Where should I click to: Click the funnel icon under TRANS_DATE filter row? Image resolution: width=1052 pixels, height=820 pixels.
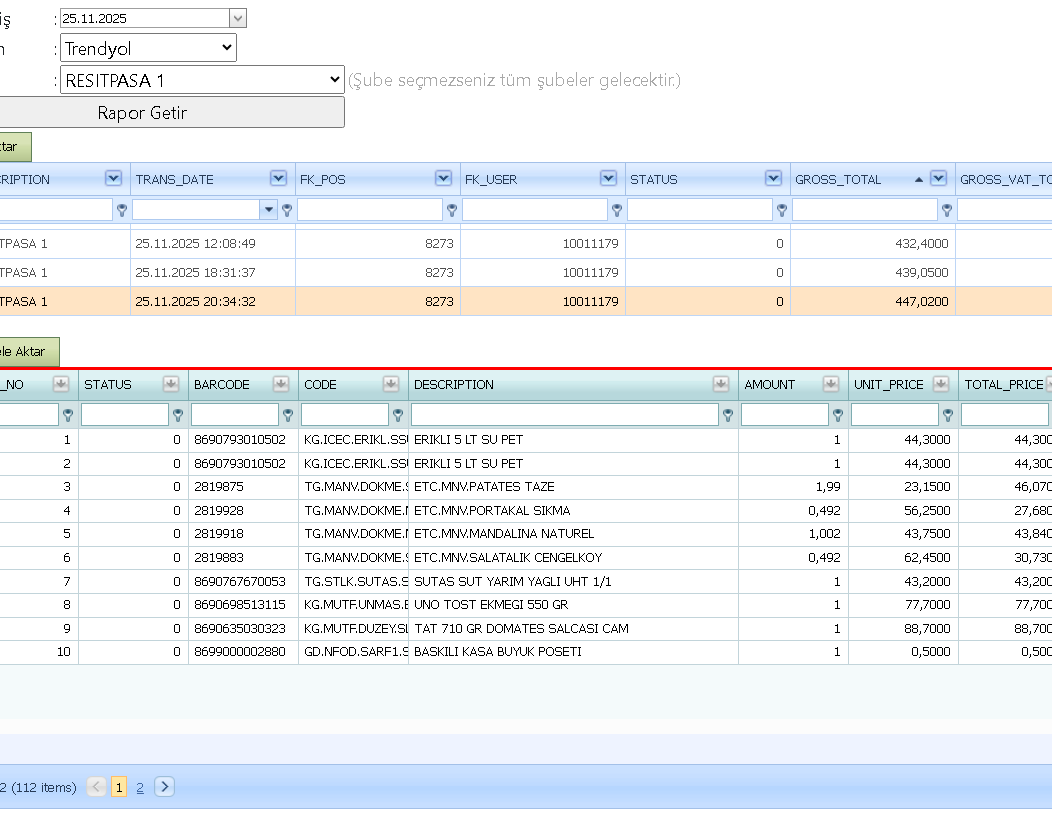(x=287, y=210)
